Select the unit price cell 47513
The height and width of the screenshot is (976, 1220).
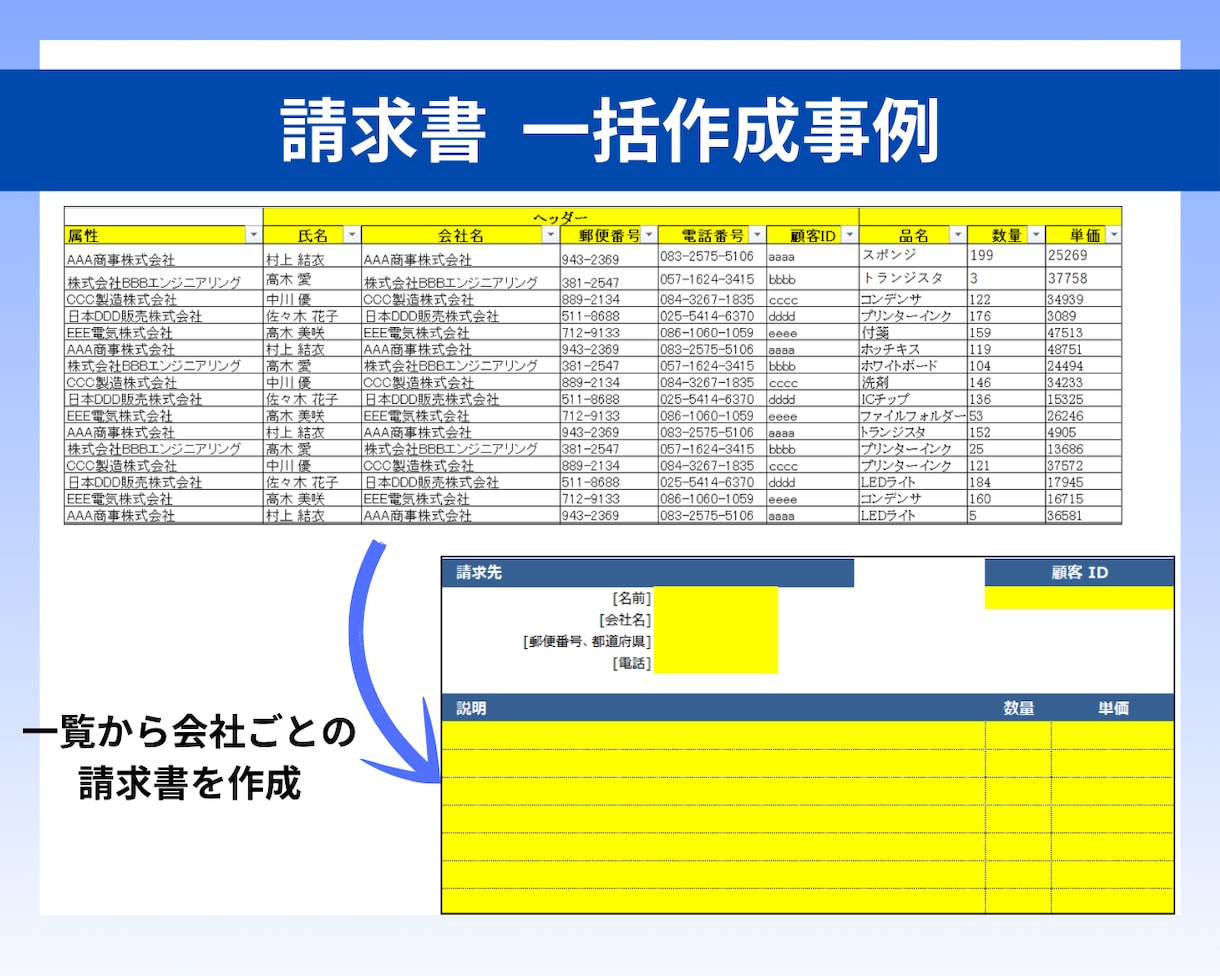point(1083,332)
